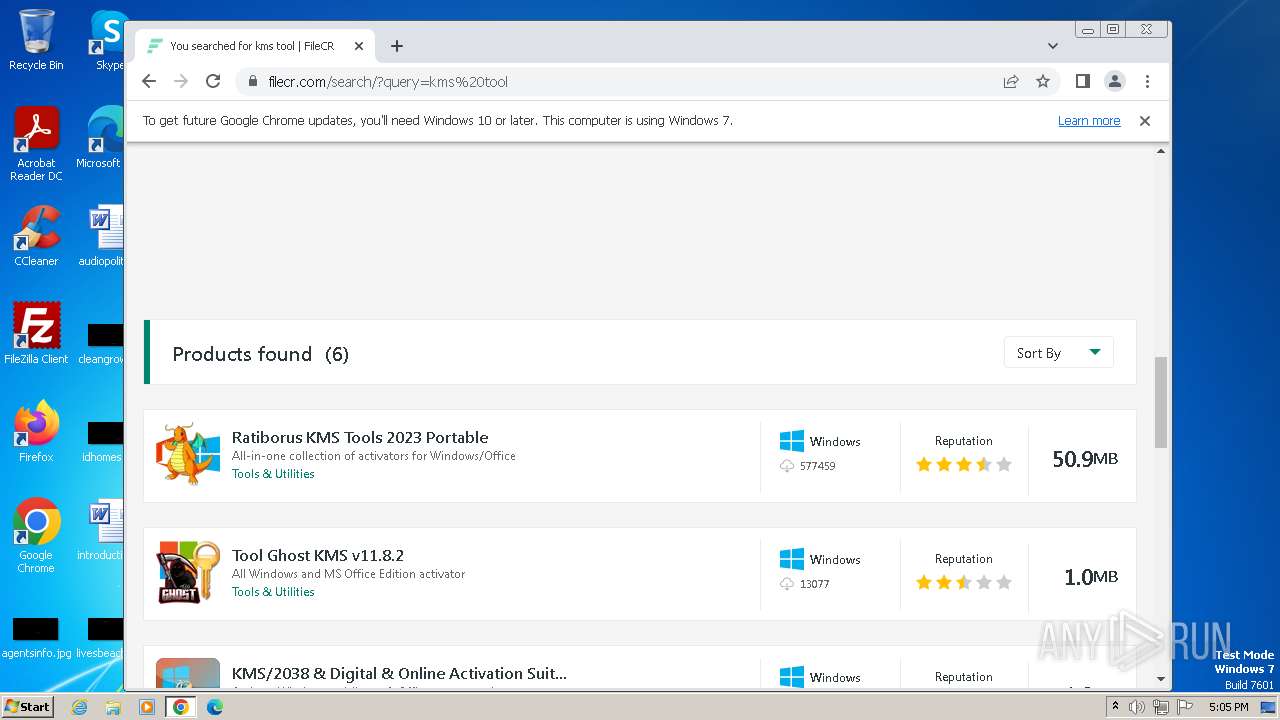The image size is (1280, 720).
Task: Select the FileCR search results tab
Action: click(x=255, y=46)
